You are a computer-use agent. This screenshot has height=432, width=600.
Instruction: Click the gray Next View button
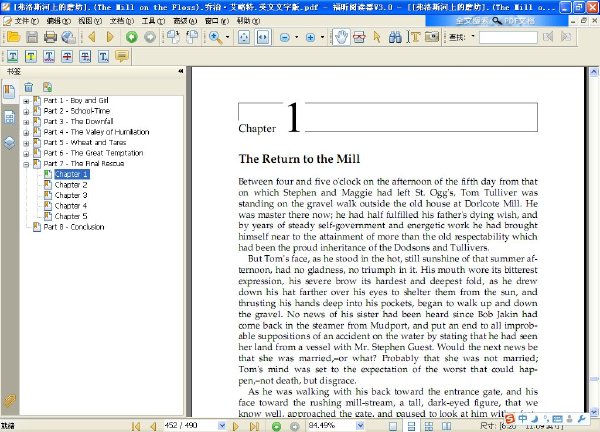tap(150, 37)
